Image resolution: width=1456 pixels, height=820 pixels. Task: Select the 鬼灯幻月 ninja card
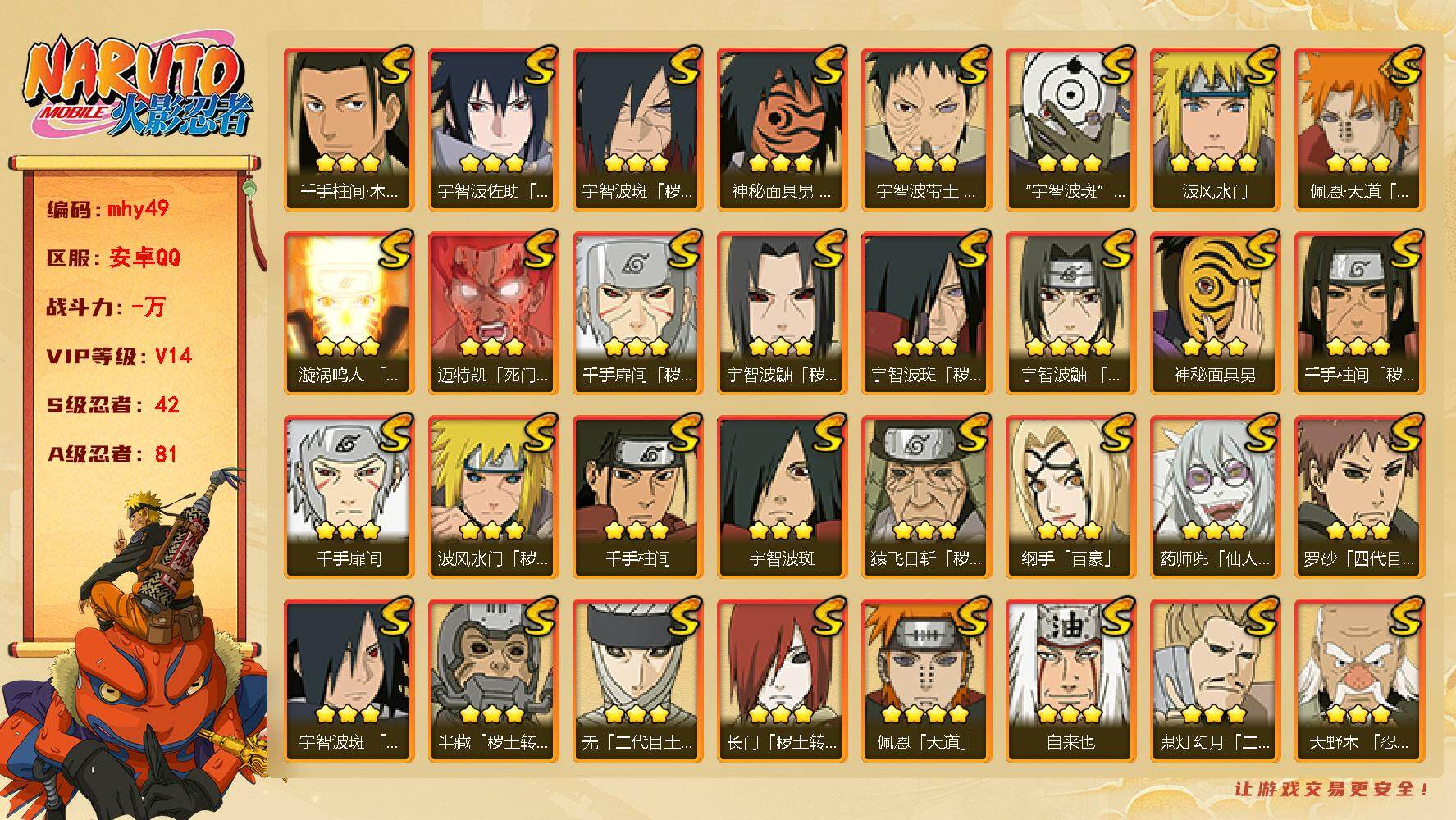[1215, 680]
